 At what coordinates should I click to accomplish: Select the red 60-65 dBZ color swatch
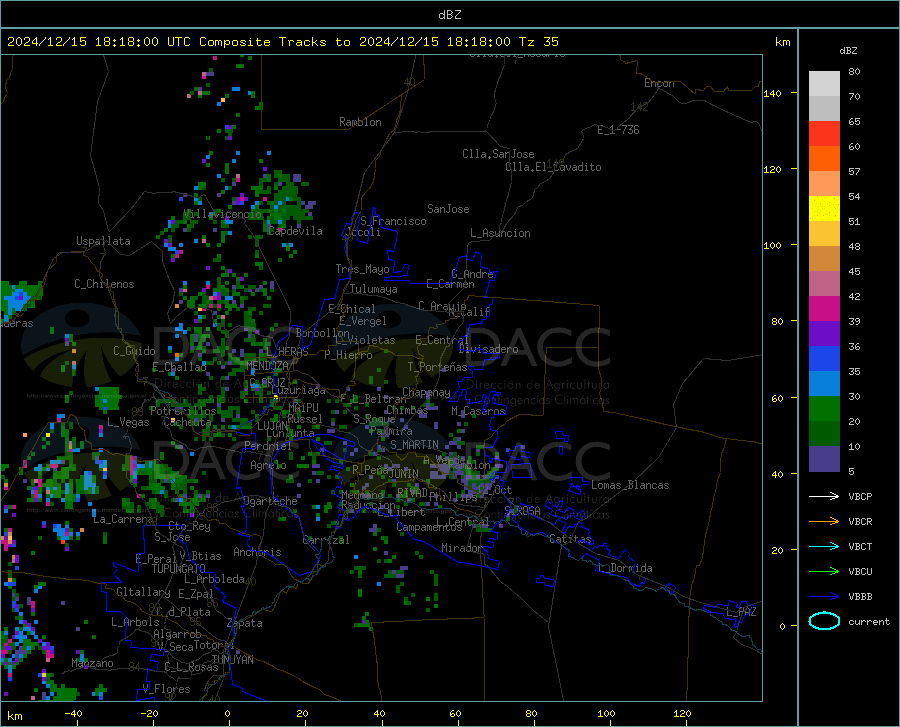point(824,134)
